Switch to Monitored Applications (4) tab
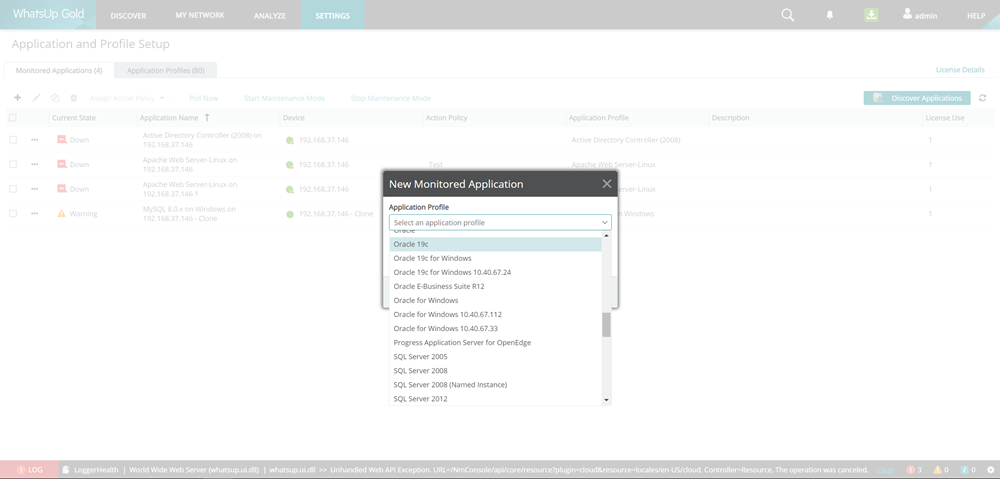The height and width of the screenshot is (479, 1000). pyautogui.click(x=59, y=70)
